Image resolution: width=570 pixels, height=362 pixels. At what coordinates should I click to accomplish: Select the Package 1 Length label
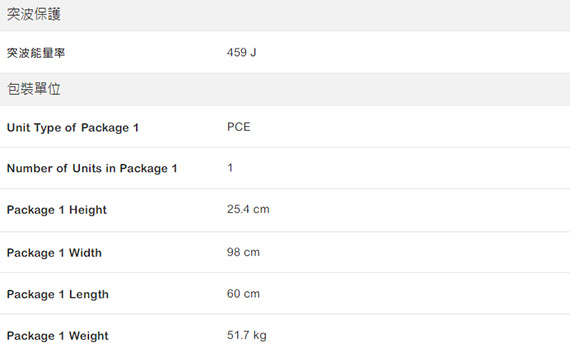[58, 294]
